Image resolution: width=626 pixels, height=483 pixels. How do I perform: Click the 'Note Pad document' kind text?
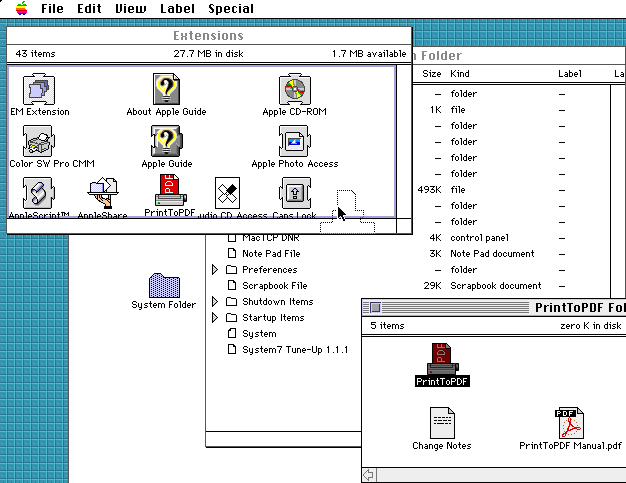tap(492, 253)
